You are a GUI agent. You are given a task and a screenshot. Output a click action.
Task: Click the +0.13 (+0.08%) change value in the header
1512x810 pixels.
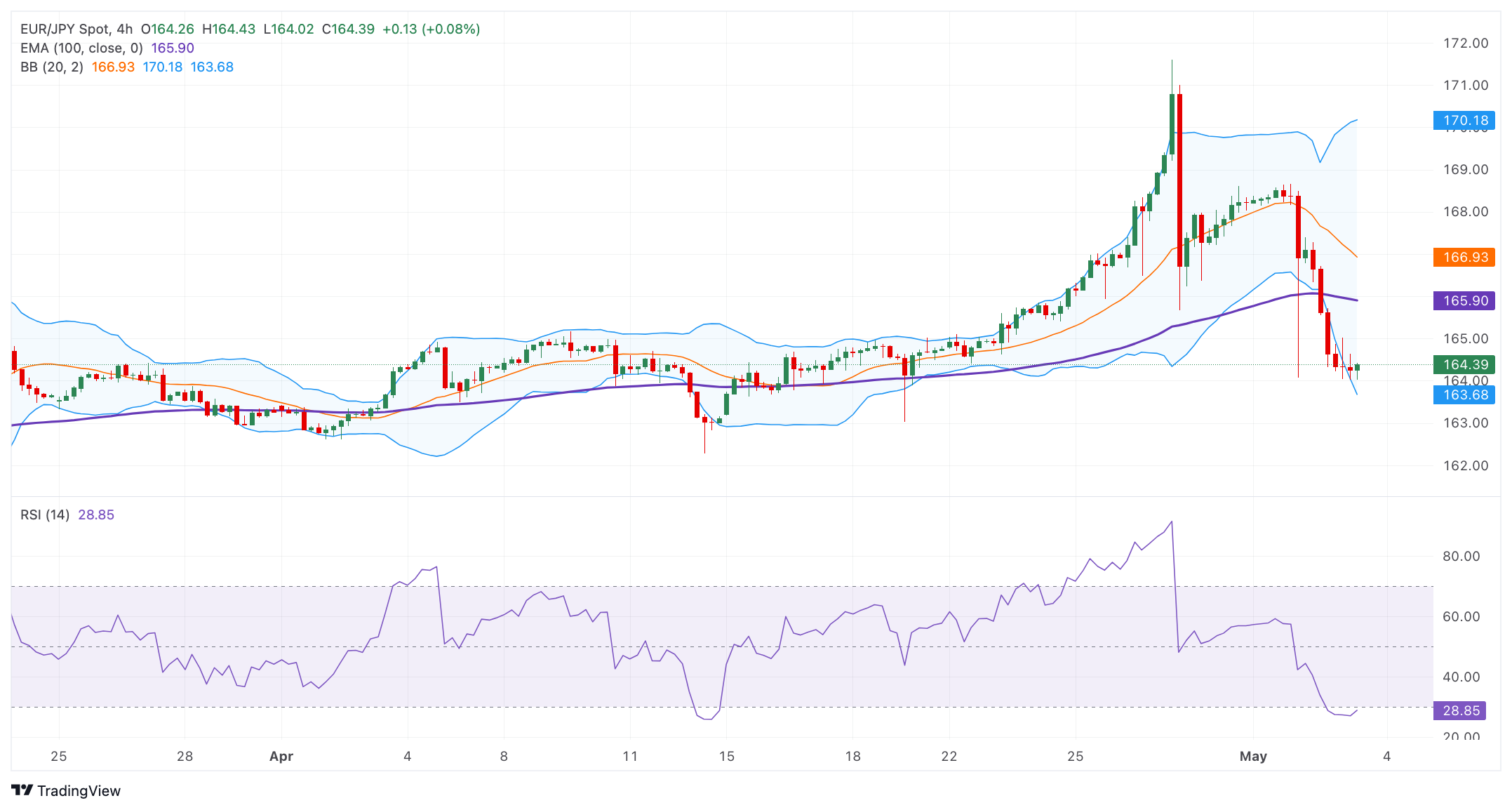[x=431, y=29]
